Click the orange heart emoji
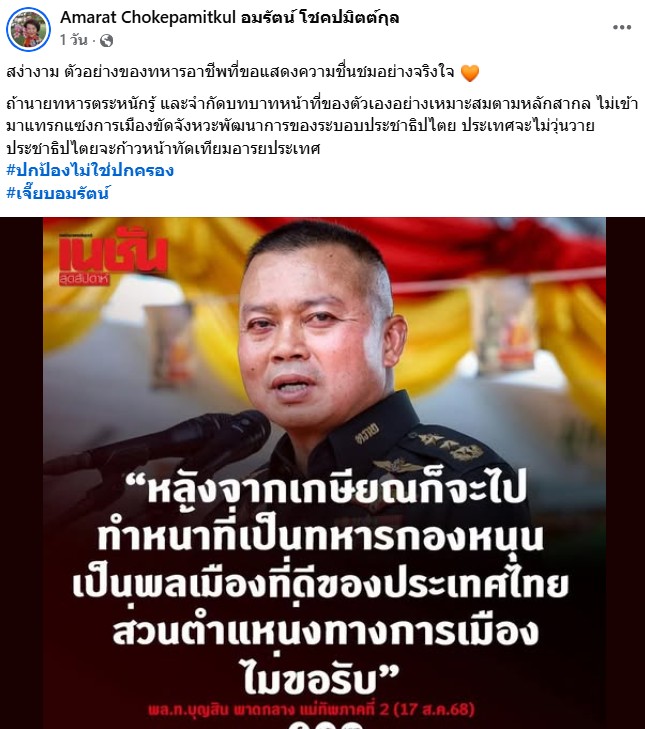This screenshot has width=645, height=729. 470,73
